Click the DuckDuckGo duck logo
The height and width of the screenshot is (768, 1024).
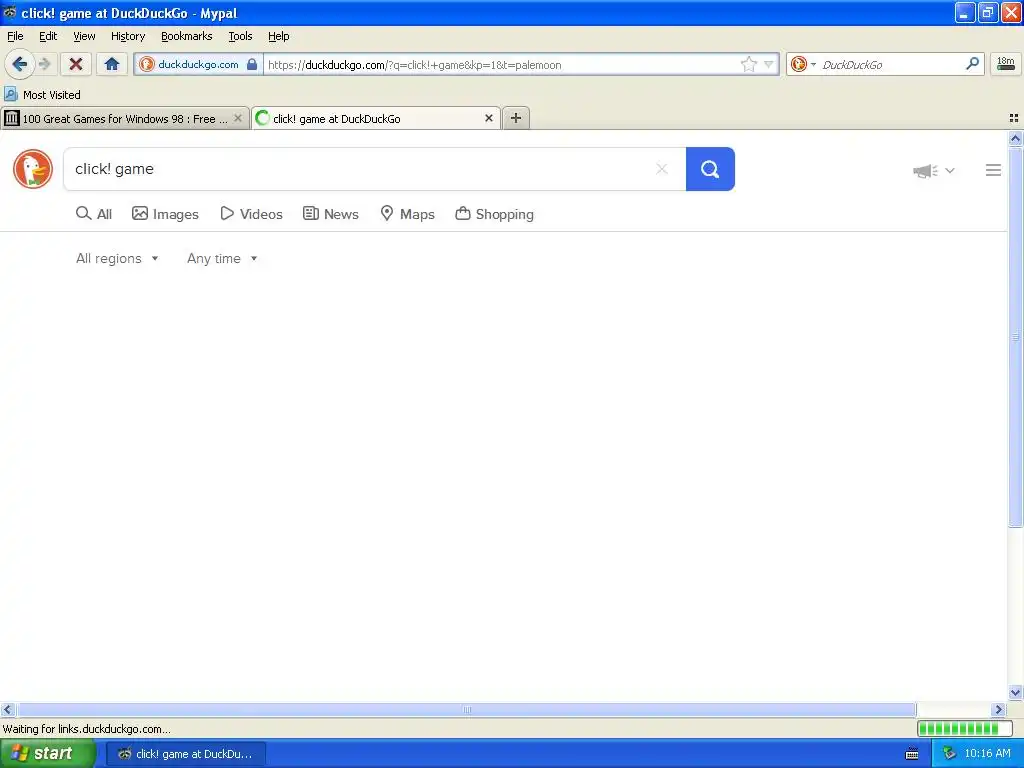pos(33,169)
